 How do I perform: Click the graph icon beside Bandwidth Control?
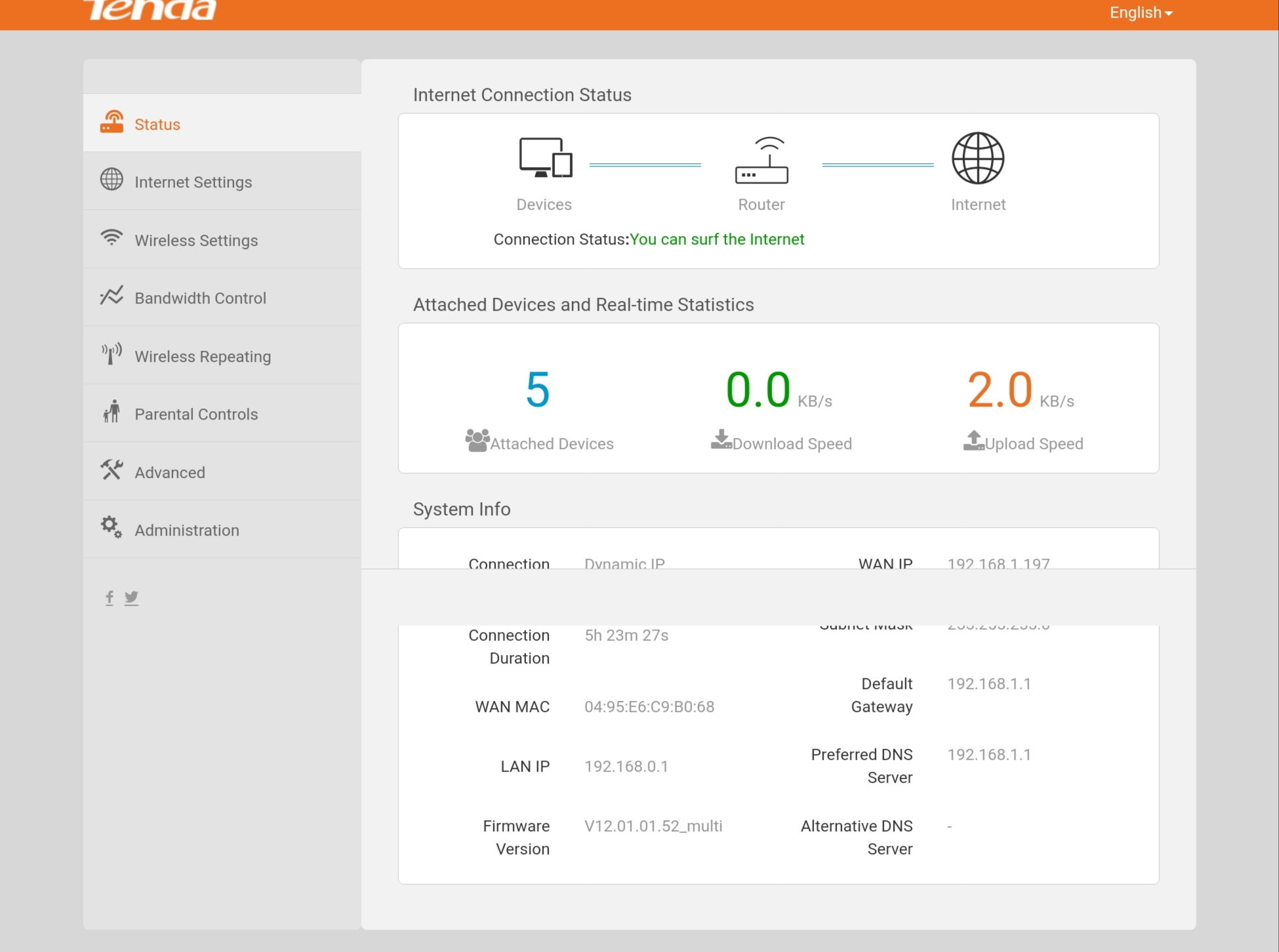click(112, 296)
